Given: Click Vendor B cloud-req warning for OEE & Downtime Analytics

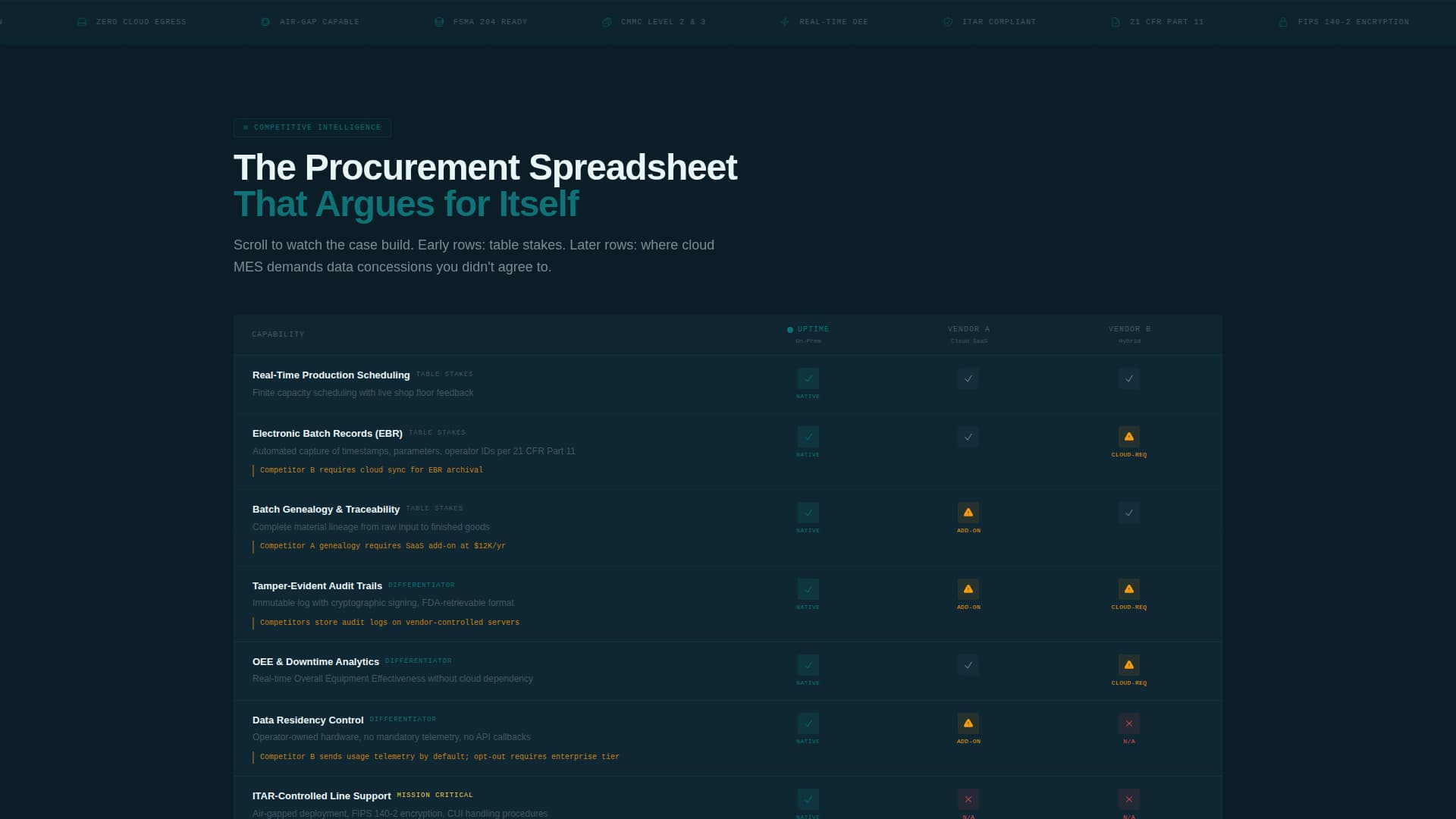Looking at the screenshot, I should [1129, 665].
